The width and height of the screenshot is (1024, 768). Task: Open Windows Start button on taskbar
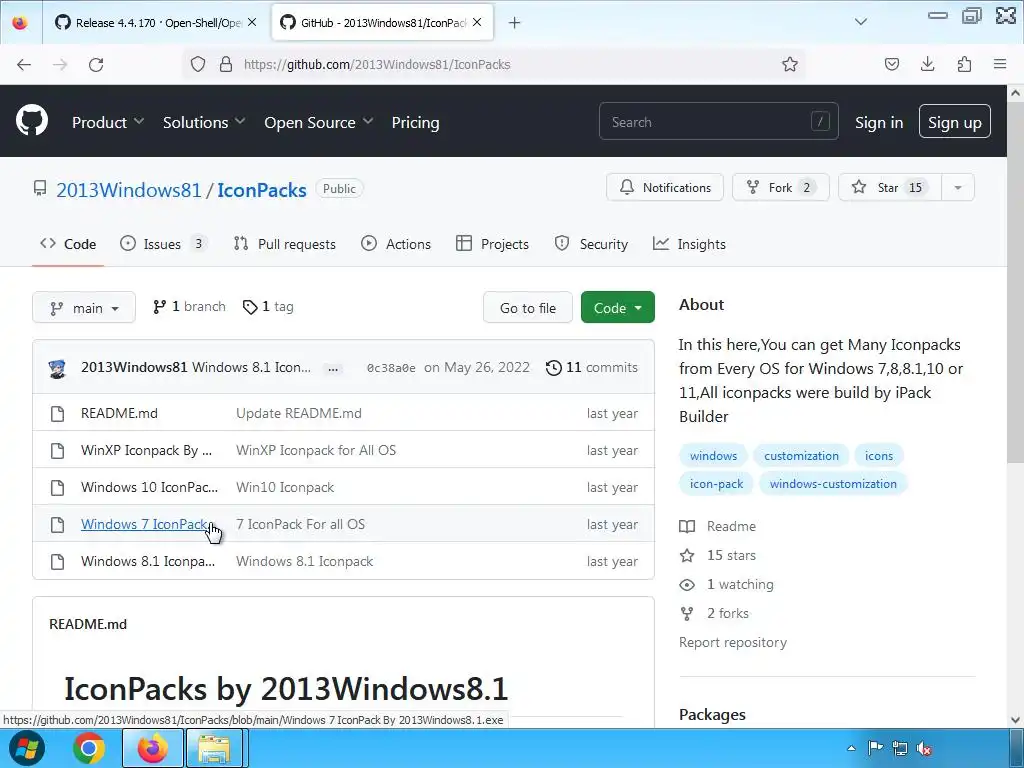coord(27,748)
